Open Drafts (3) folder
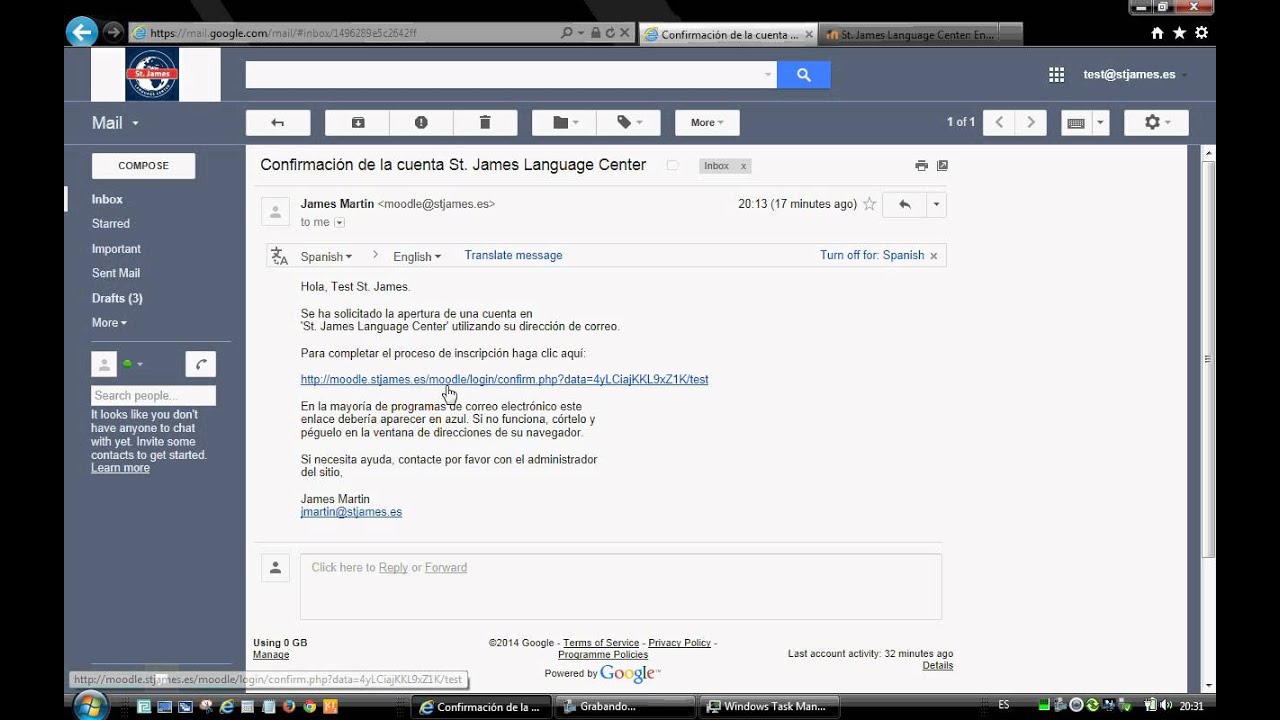The image size is (1280, 720). coord(117,298)
